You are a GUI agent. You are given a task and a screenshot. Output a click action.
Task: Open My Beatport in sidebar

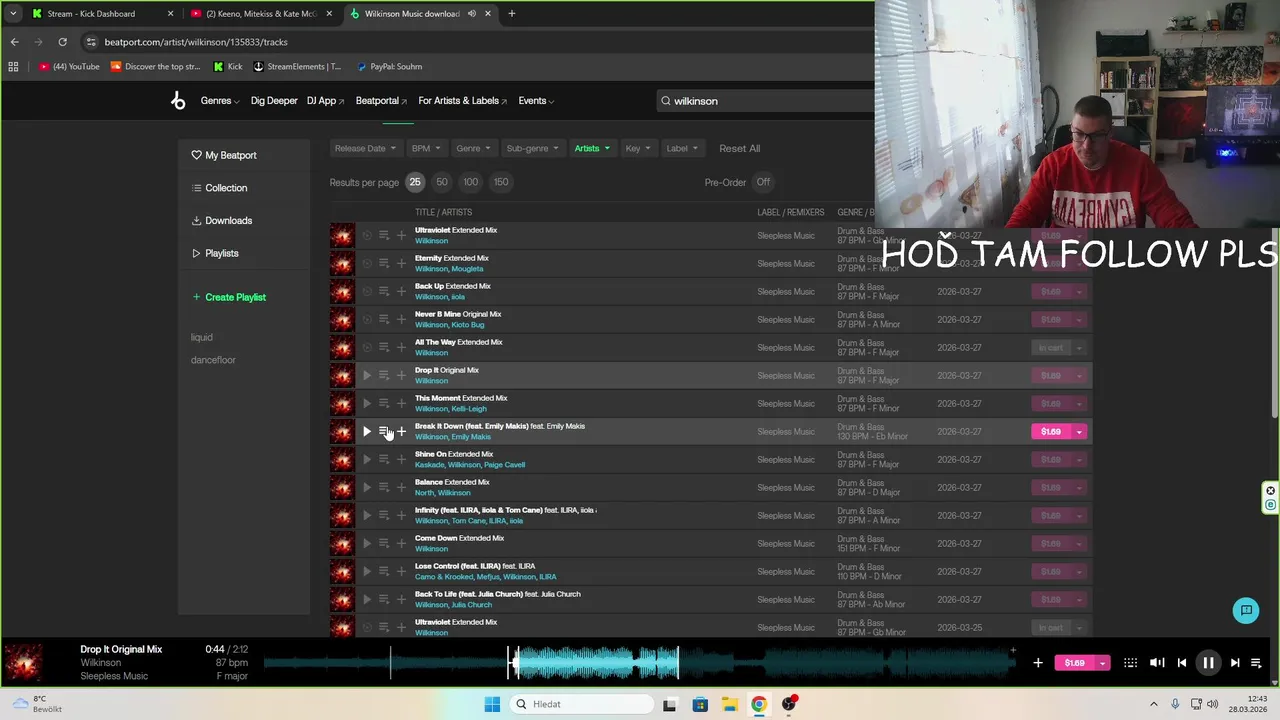coord(224,155)
